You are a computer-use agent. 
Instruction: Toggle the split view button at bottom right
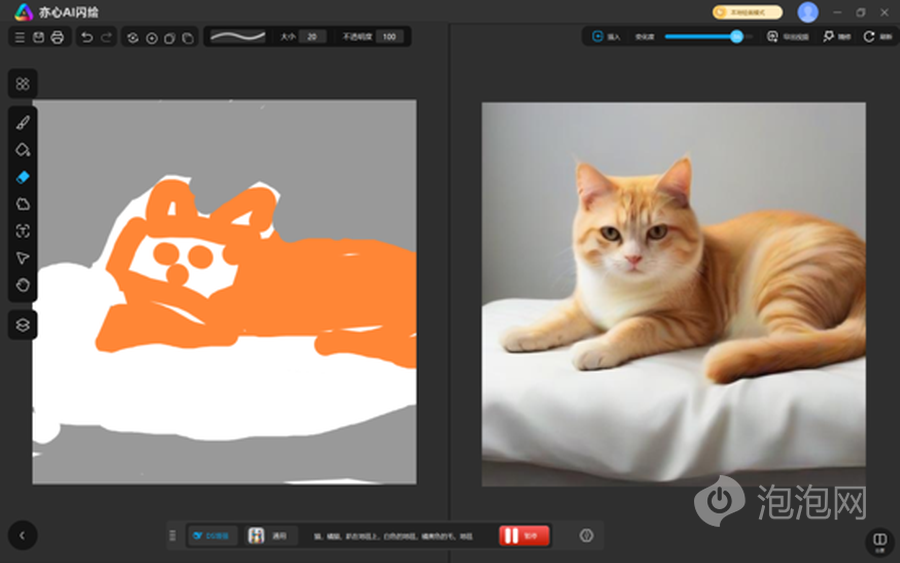879,540
